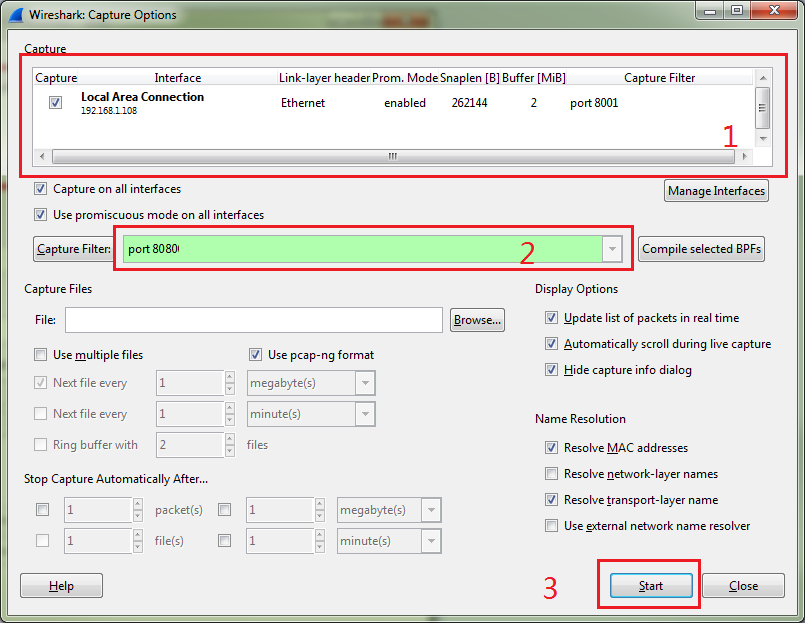Toggle Capture on all interfaces checkbox

pos(41,189)
